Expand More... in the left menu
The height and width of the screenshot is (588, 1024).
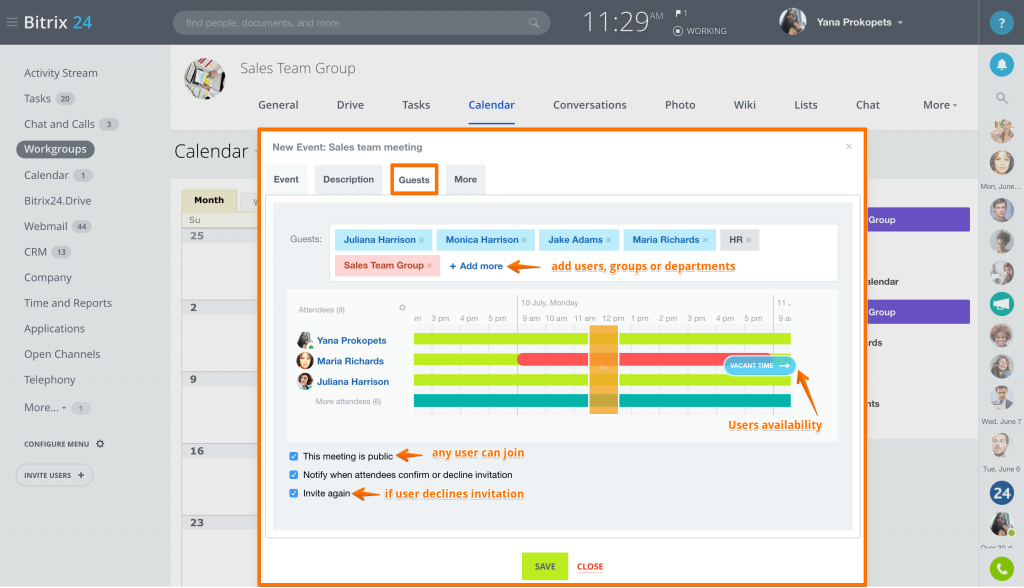(x=45, y=408)
